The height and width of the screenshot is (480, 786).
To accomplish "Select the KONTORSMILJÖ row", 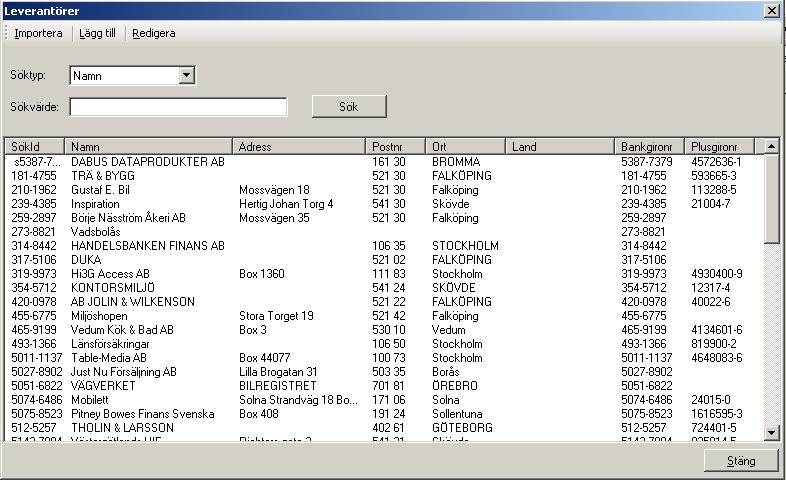I will coord(383,288).
